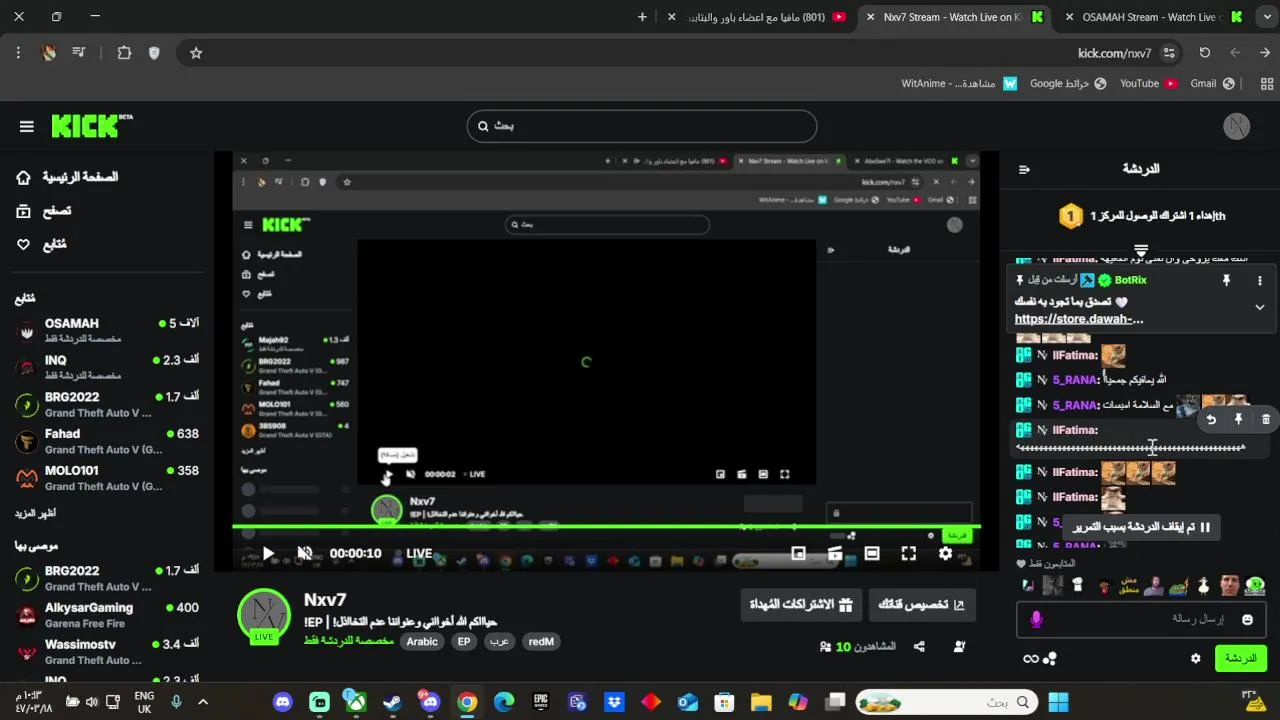Image resolution: width=1280 pixels, height=720 pixels.
Task: Open the WitAnime bookmark
Action: [960, 84]
